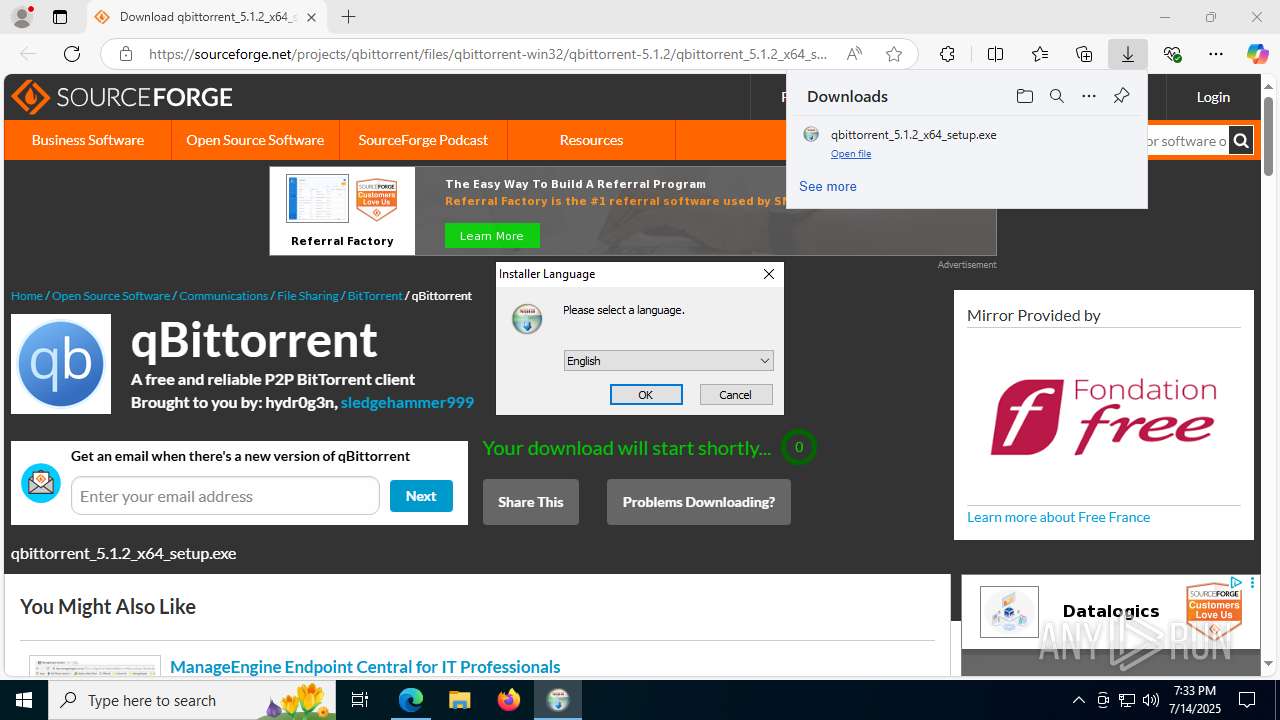This screenshot has width=1280, height=720.
Task: Close the Installer Language dialog
Action: (769, 274)
